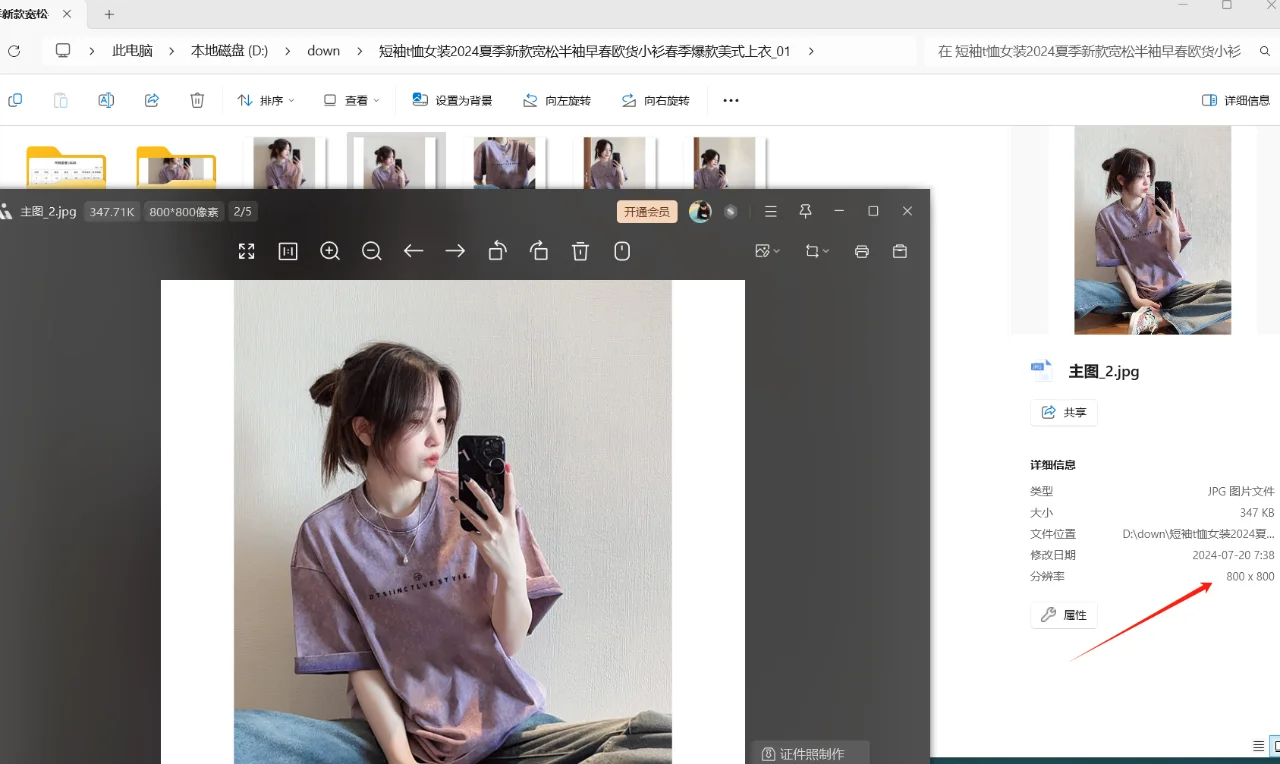
Task: Select the 主图_2.jpg preview thumbnail
Action: [1152, 229]
